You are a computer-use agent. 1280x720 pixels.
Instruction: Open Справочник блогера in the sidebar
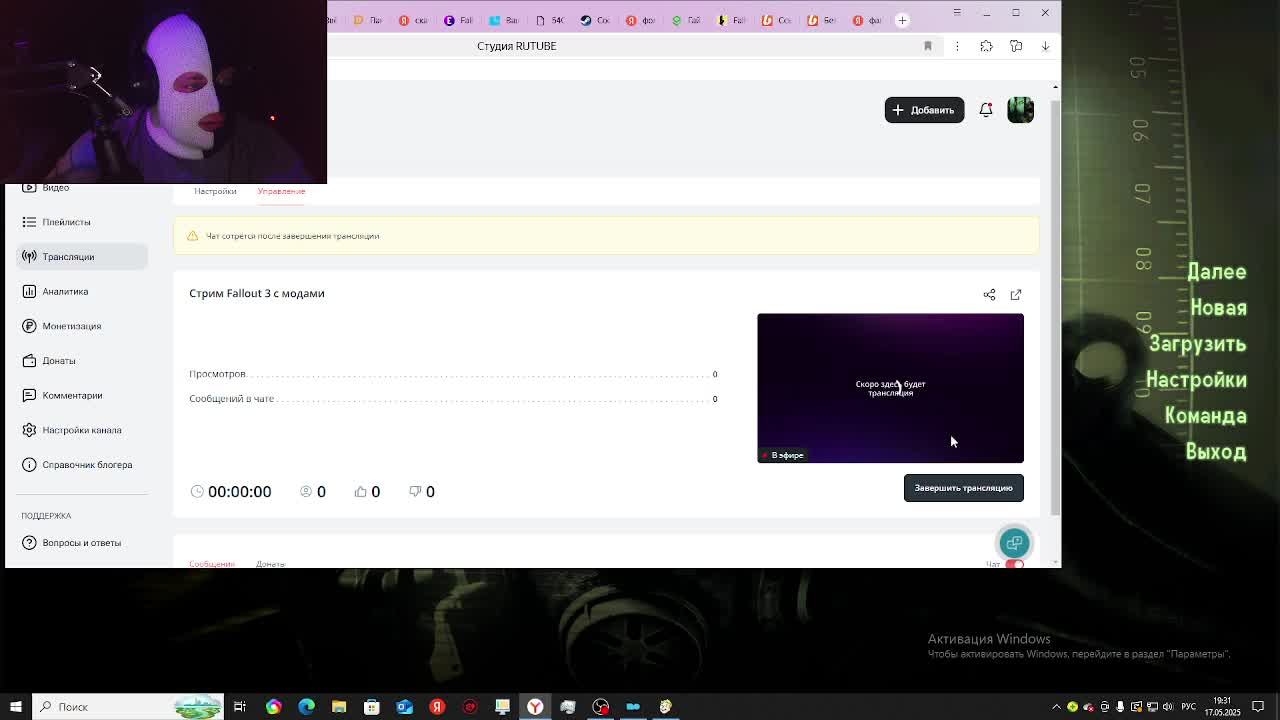81,464
